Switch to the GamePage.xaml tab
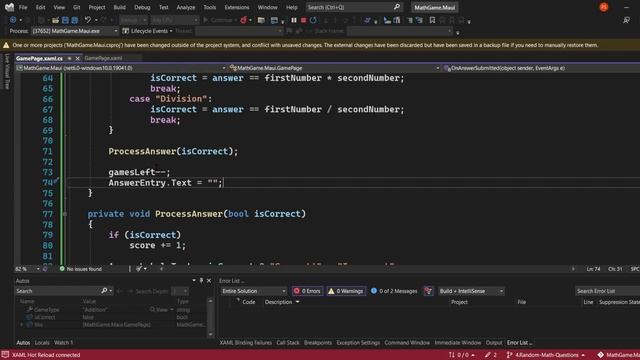The image size is (640, 360). [103, 58]
